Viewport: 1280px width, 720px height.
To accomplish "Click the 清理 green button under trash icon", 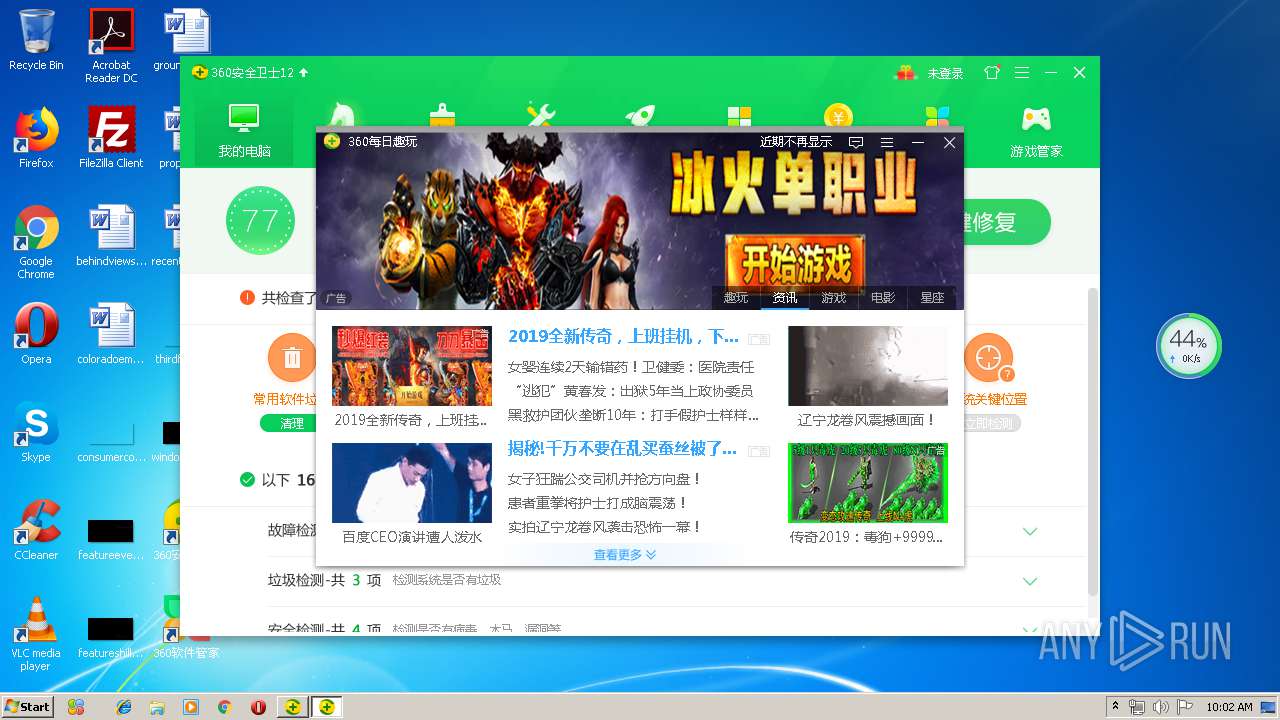I will tap(292, 423).
